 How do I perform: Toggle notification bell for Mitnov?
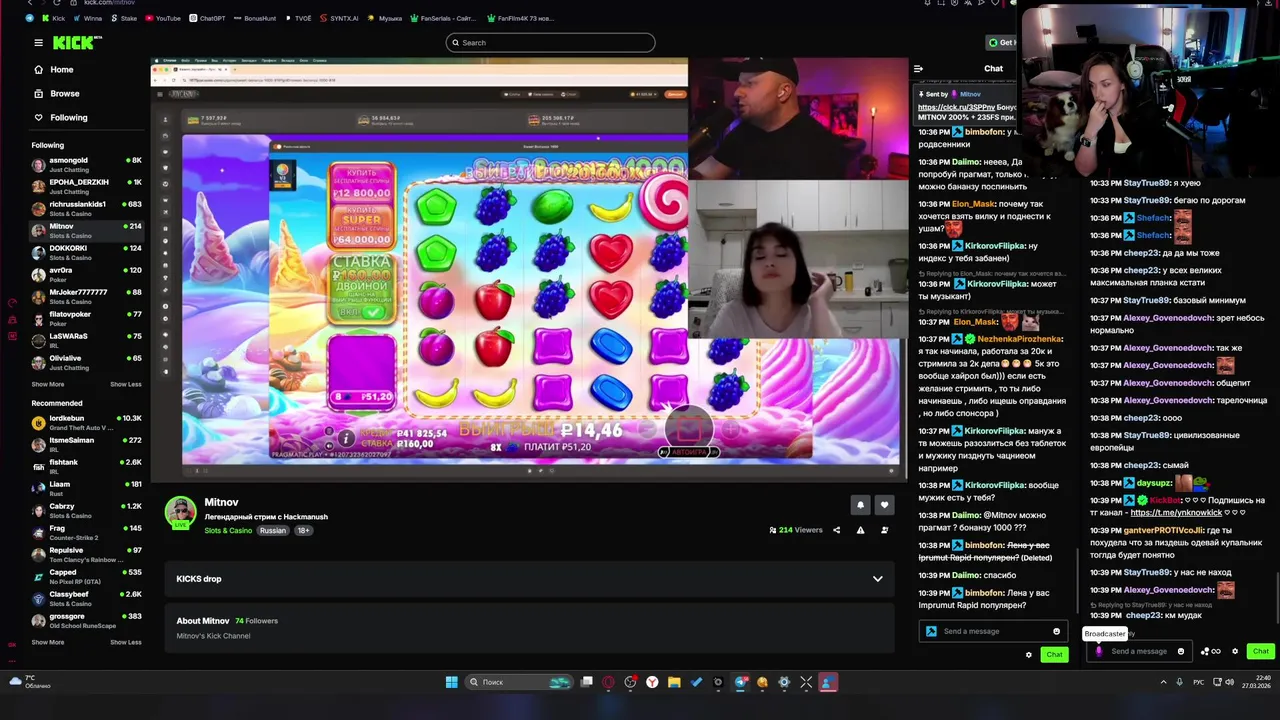pos(860,505)
